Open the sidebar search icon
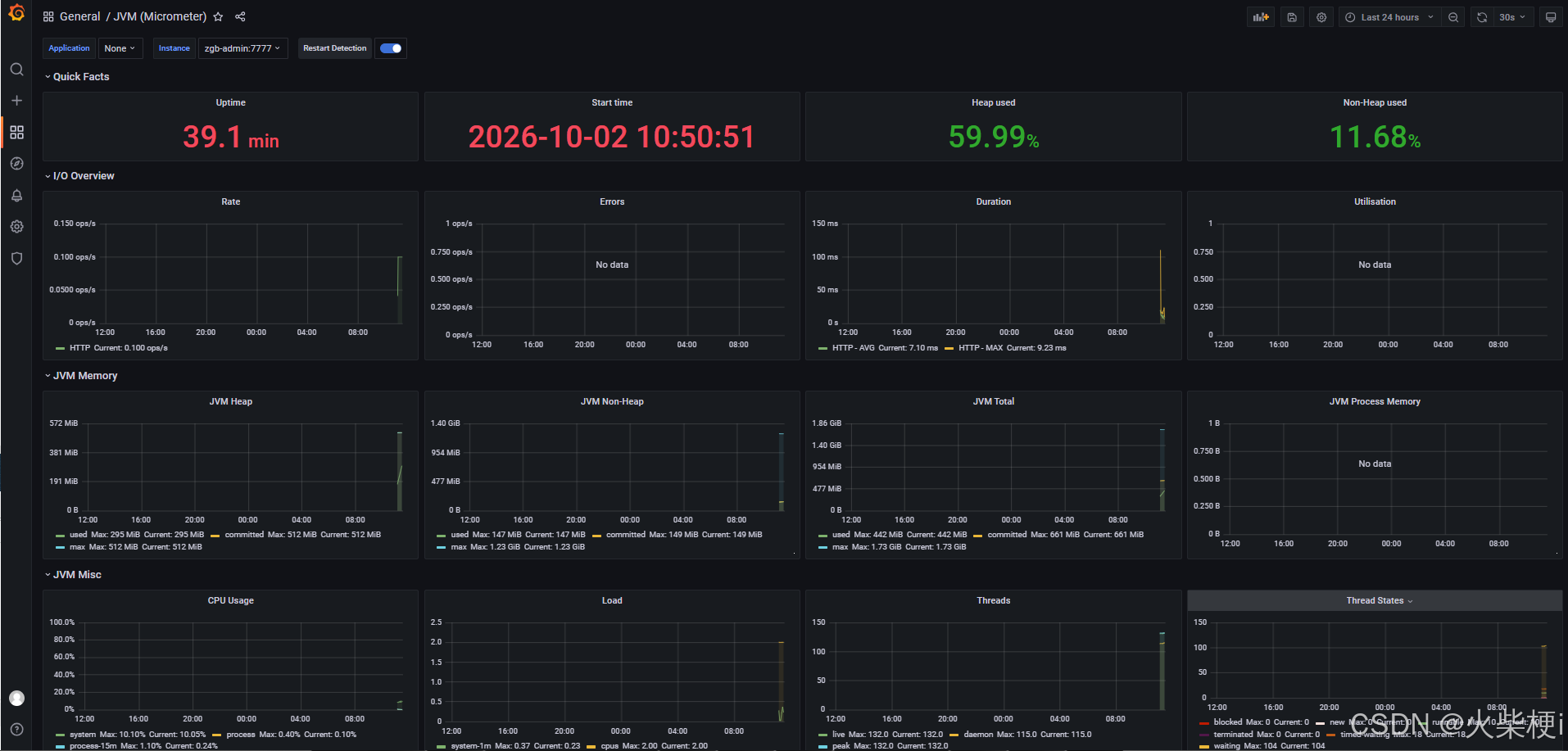Screen dimensions: 1568x751 [x=16, y=70]
